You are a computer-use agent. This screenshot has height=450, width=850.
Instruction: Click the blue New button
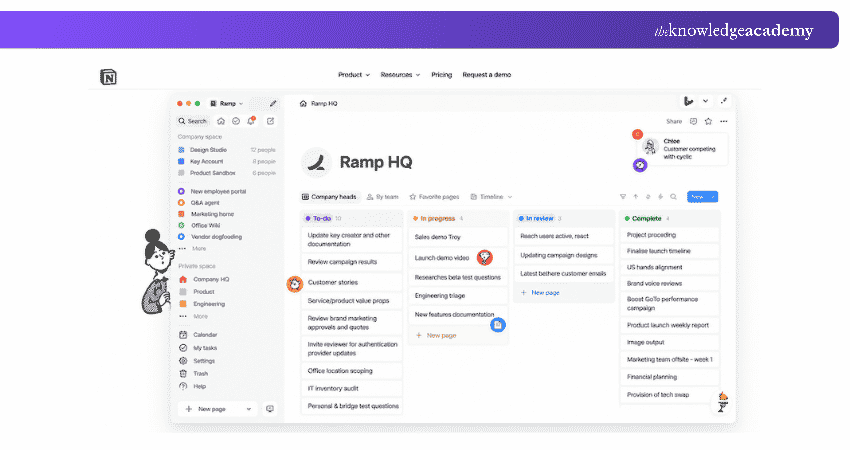pos(702,197)
